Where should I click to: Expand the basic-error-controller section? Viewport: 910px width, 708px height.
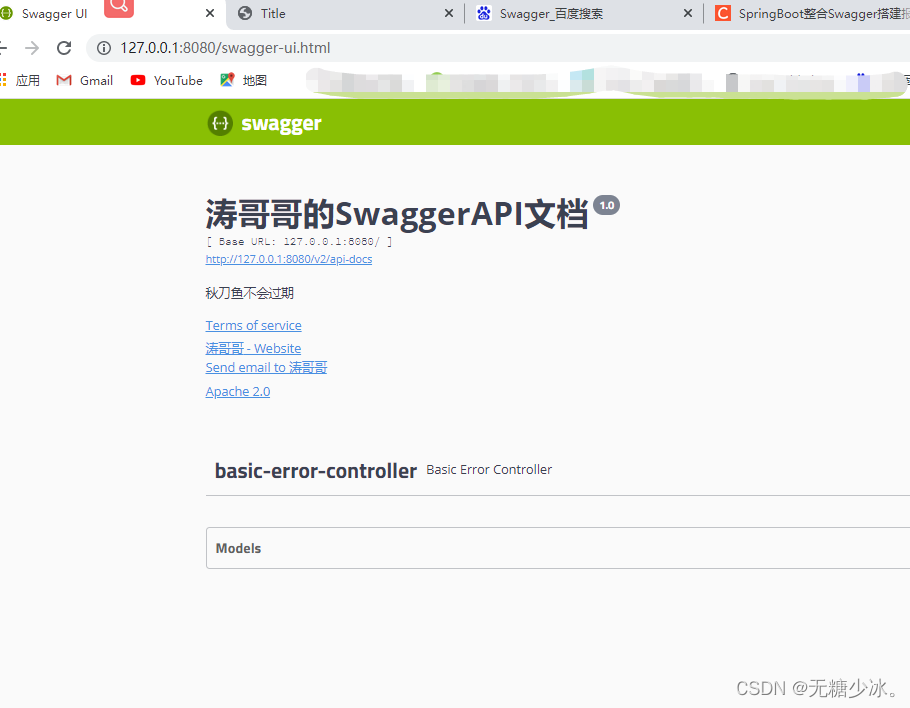pyautogui.click(x=315, y=470)
